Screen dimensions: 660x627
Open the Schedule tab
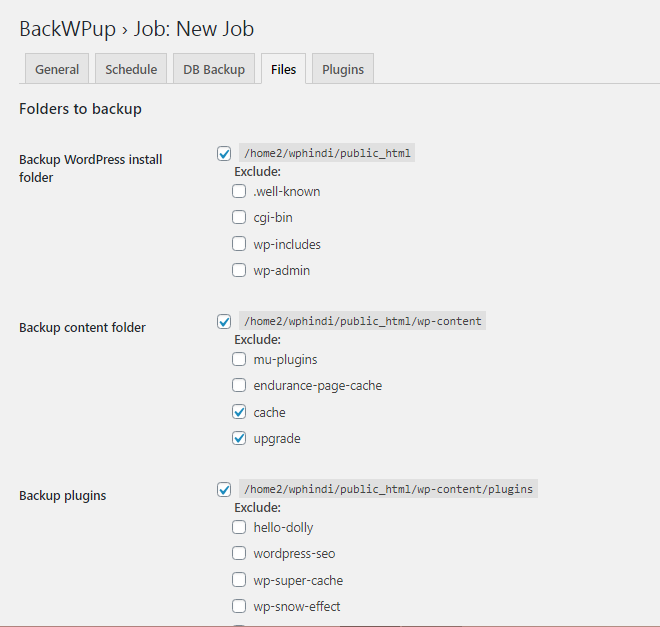tap(131, 69)
